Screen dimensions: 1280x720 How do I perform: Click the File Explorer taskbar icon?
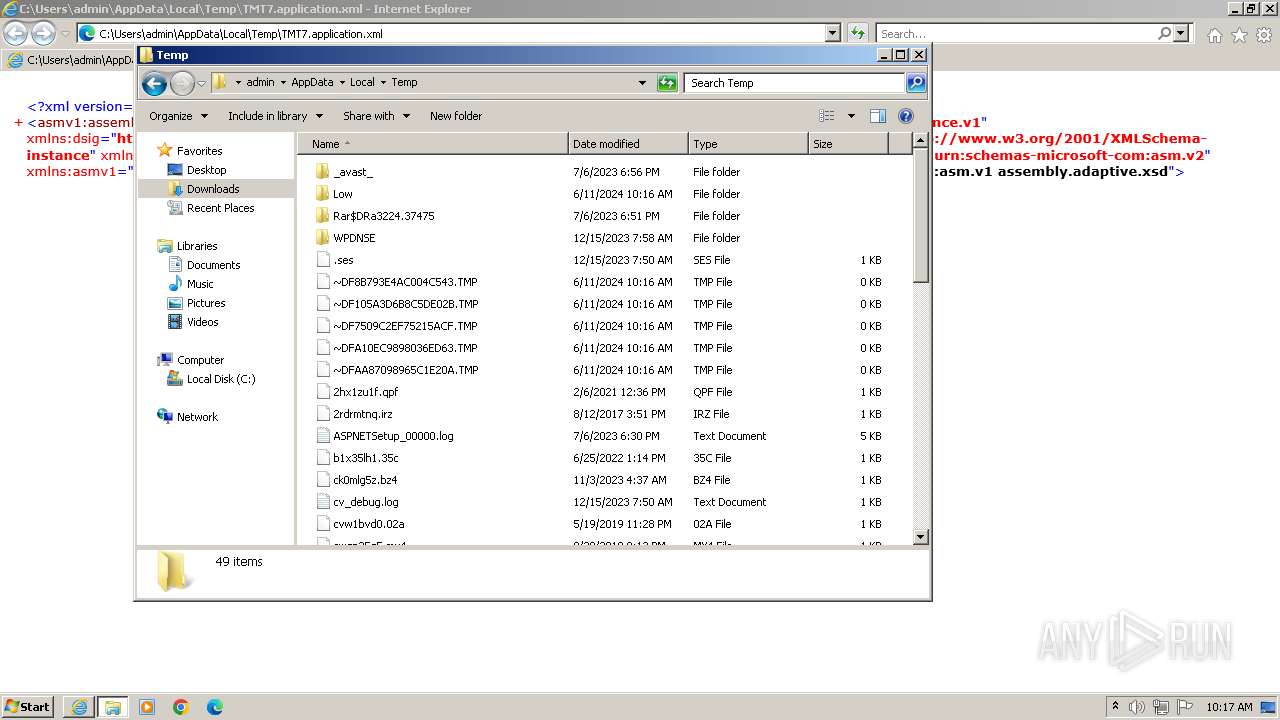pos(113,707)
